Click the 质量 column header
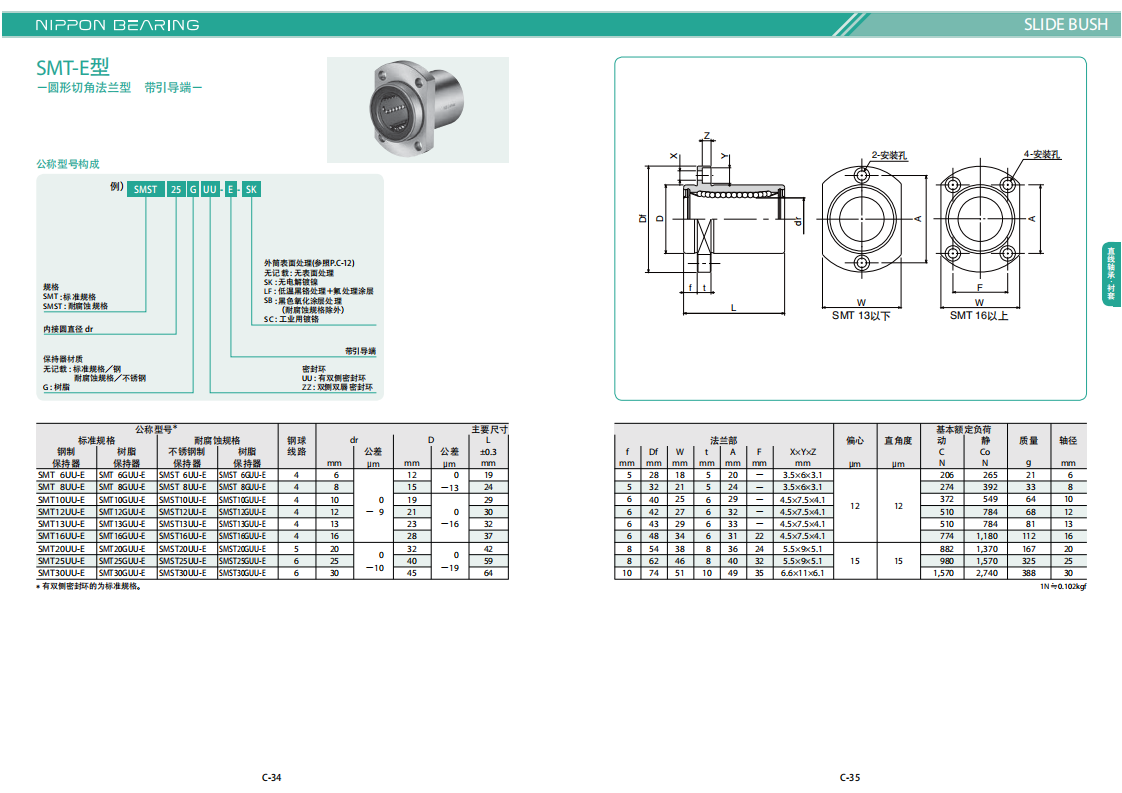Viewport: 1122px width, 793px height. pos(1028,440)
